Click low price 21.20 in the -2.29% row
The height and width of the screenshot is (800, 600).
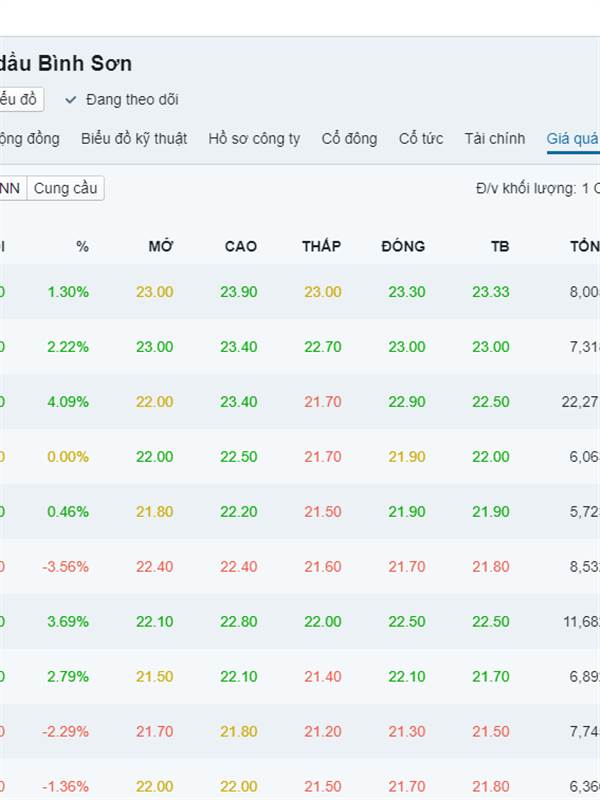point(323,732)
